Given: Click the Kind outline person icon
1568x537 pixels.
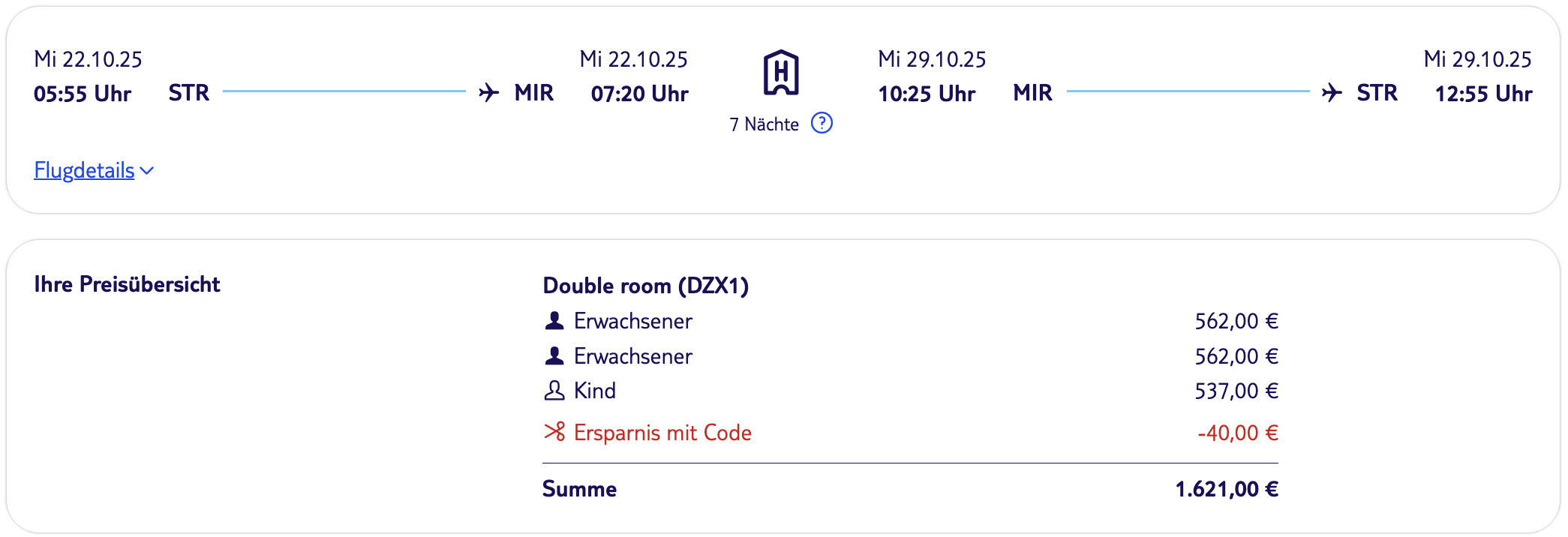Looking at the screenshot, I should [554, 391].
